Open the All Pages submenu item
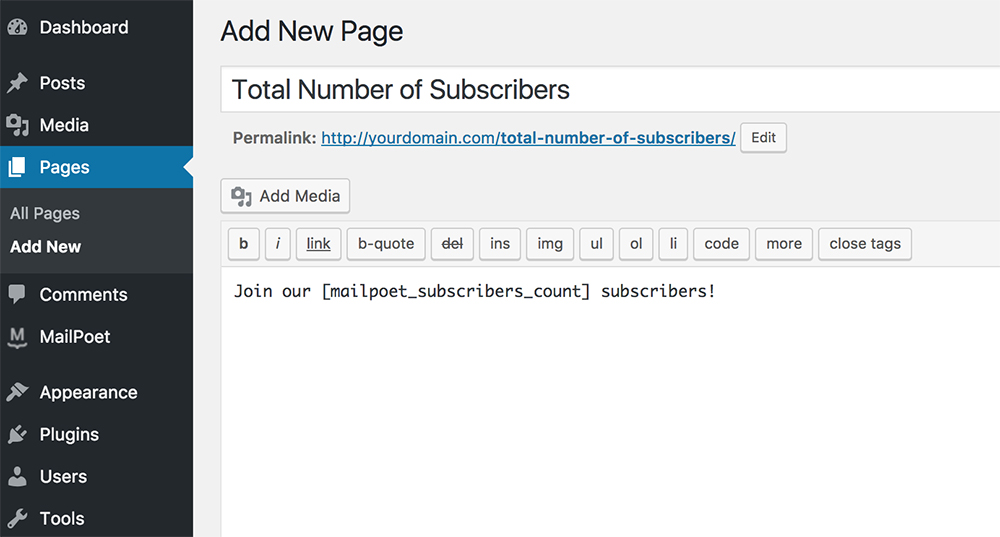 click(45, 213)
